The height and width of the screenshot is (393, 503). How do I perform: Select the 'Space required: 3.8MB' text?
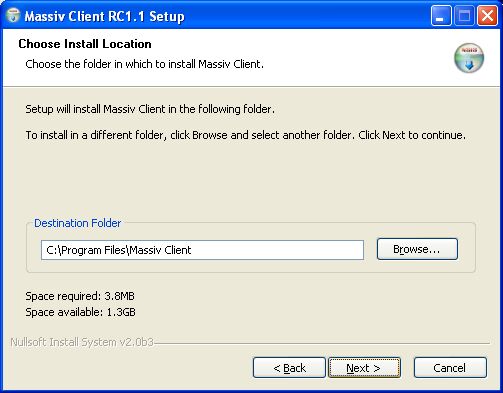(80, 296)
